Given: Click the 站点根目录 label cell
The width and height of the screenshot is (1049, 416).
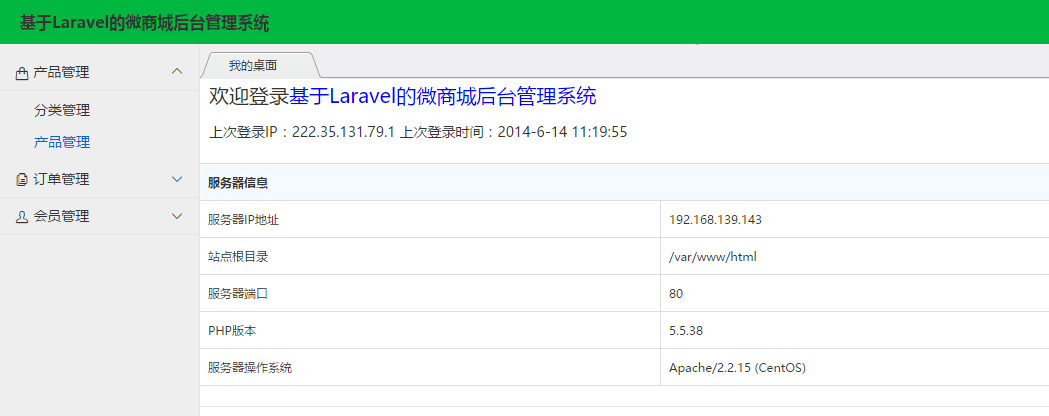Looking at the screenshot, I should pos(430,256).
